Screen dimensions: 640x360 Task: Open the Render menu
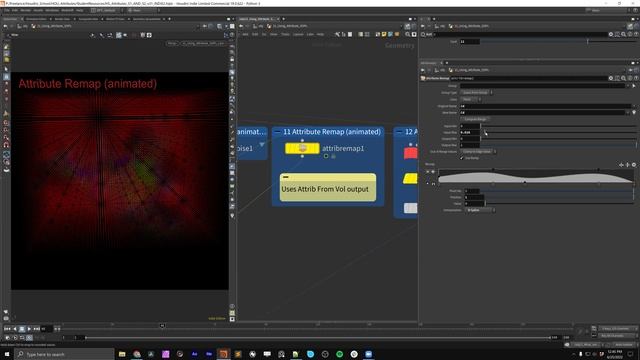26,10
